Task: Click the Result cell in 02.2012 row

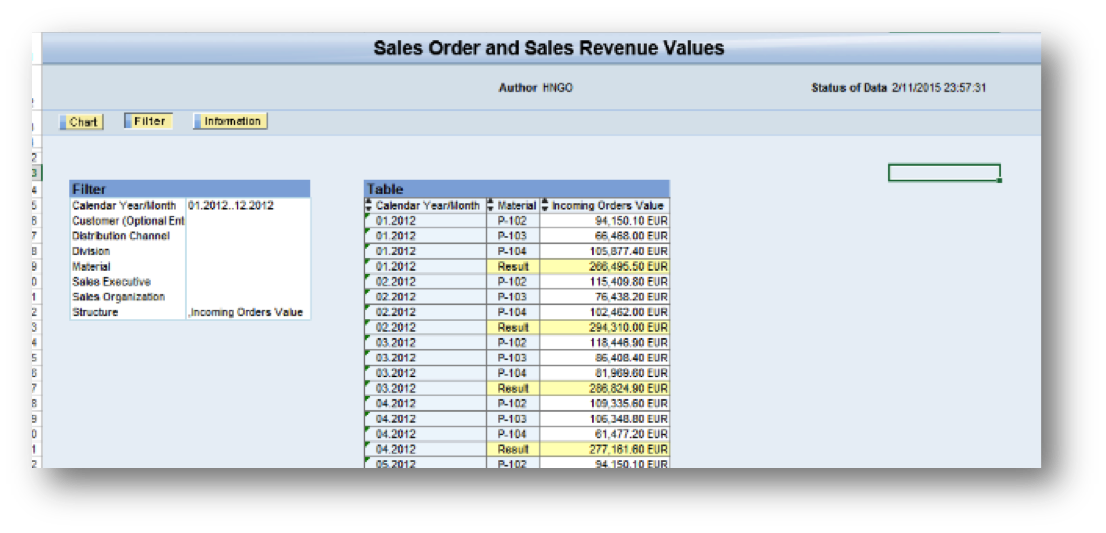Action: (x=514, y=328)
